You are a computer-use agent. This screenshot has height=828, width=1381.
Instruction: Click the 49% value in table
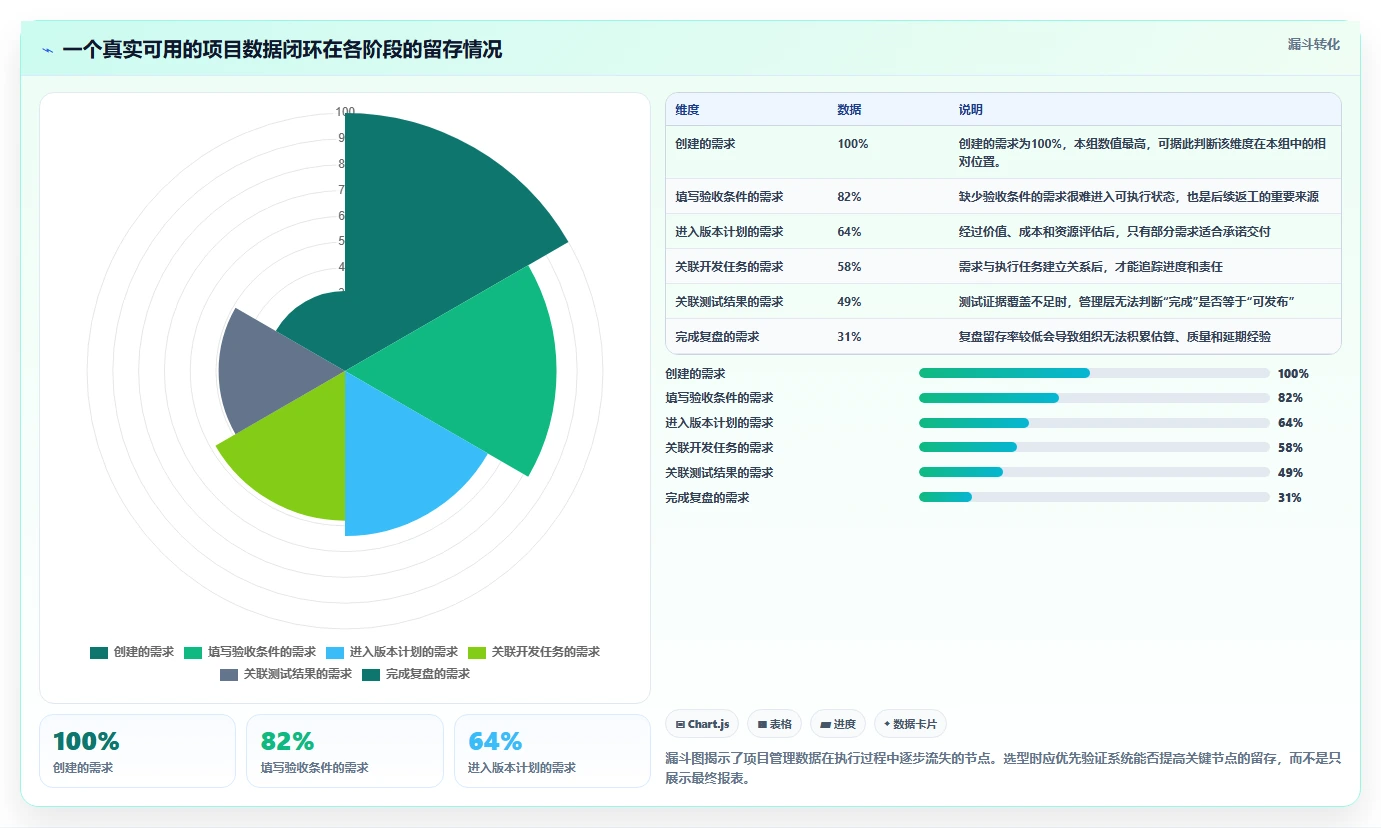click(849, 302)
